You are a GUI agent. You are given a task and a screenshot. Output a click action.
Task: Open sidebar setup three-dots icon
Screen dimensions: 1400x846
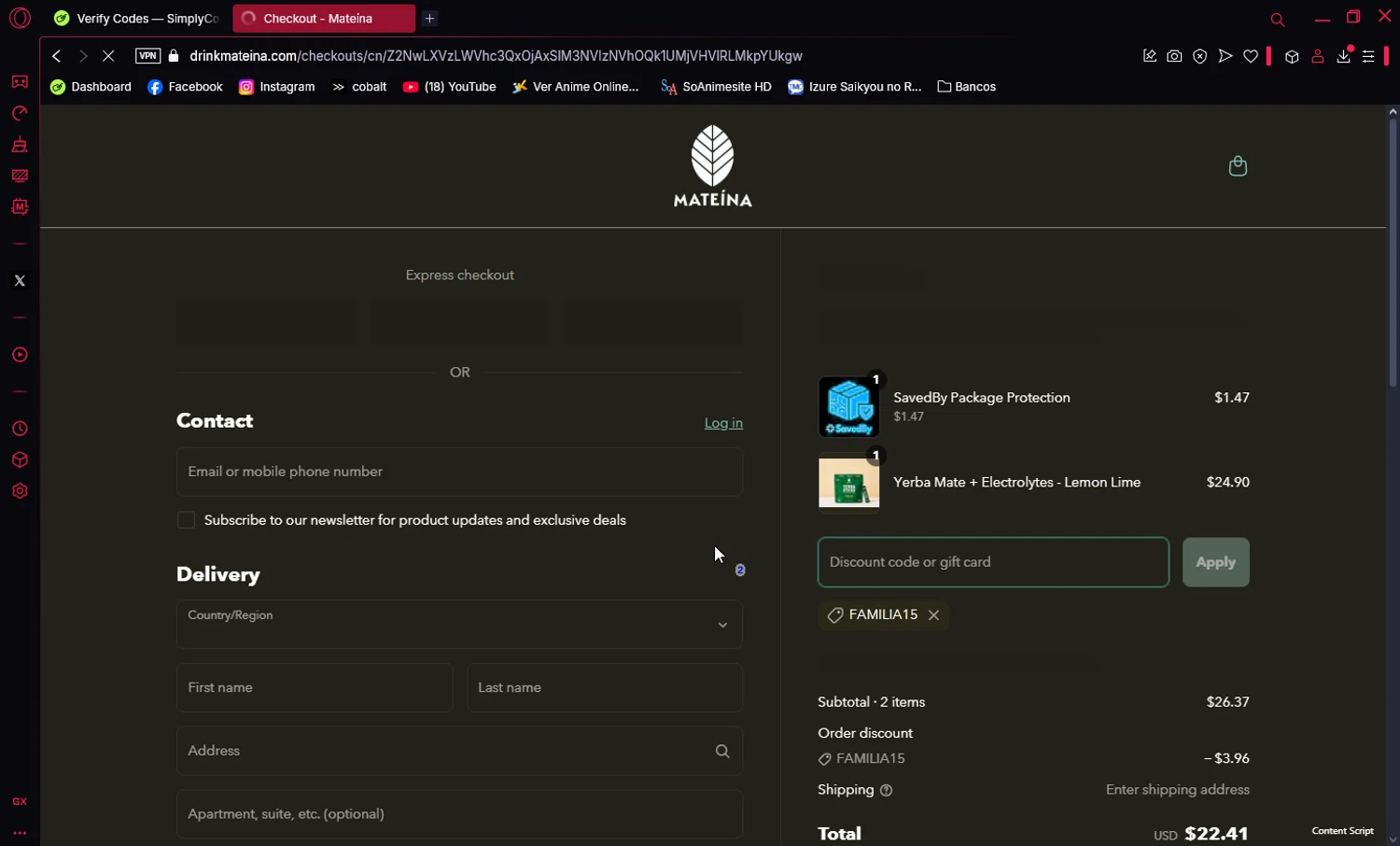20,833
